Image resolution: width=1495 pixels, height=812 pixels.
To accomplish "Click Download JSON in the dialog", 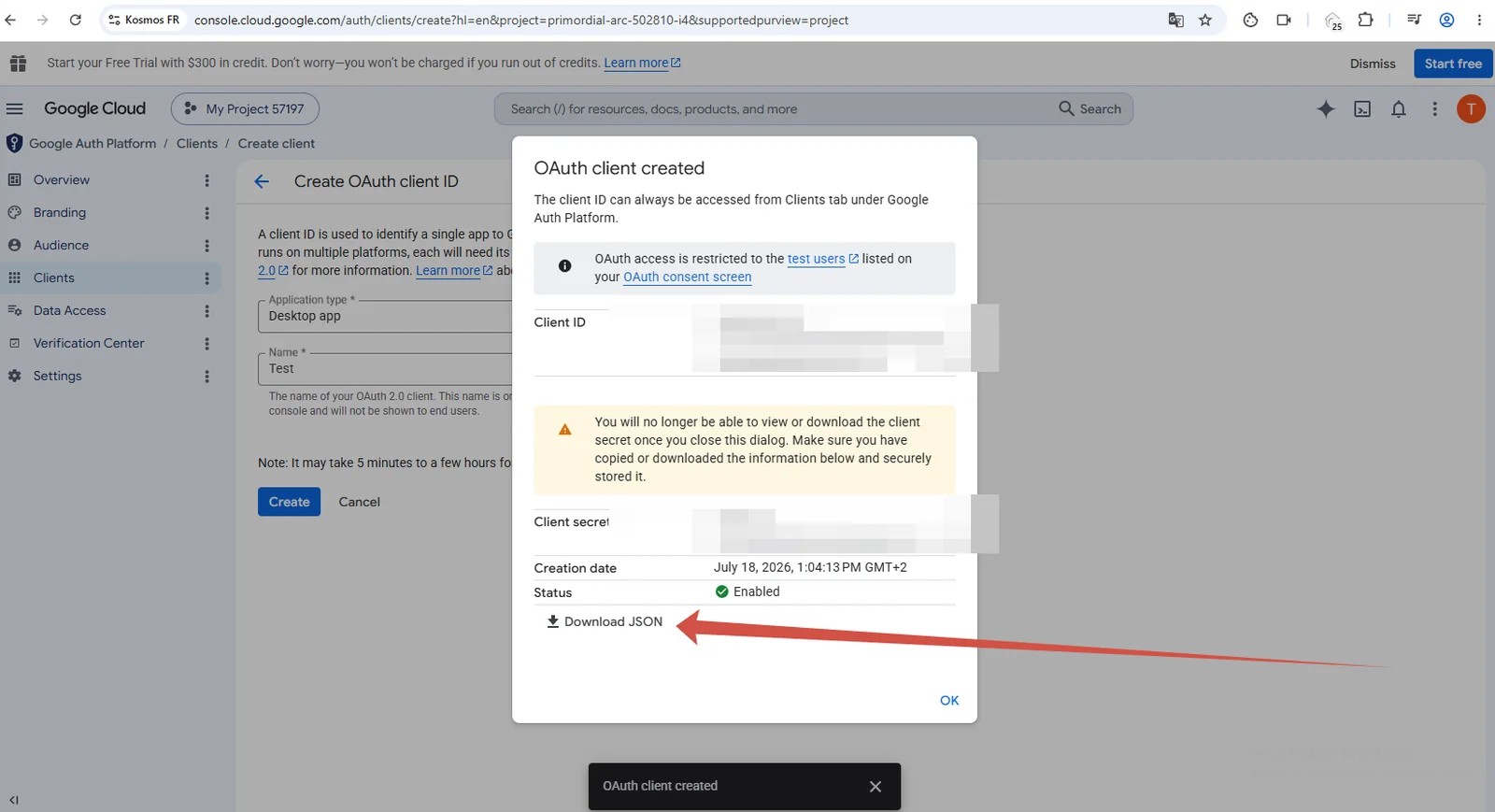I will (605, 621).
